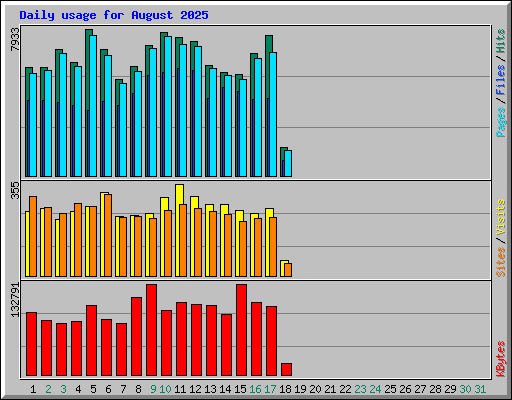This screenshot has height=400, width=512.
Task: Click the Sites legend label
Action: pos(500,262)
